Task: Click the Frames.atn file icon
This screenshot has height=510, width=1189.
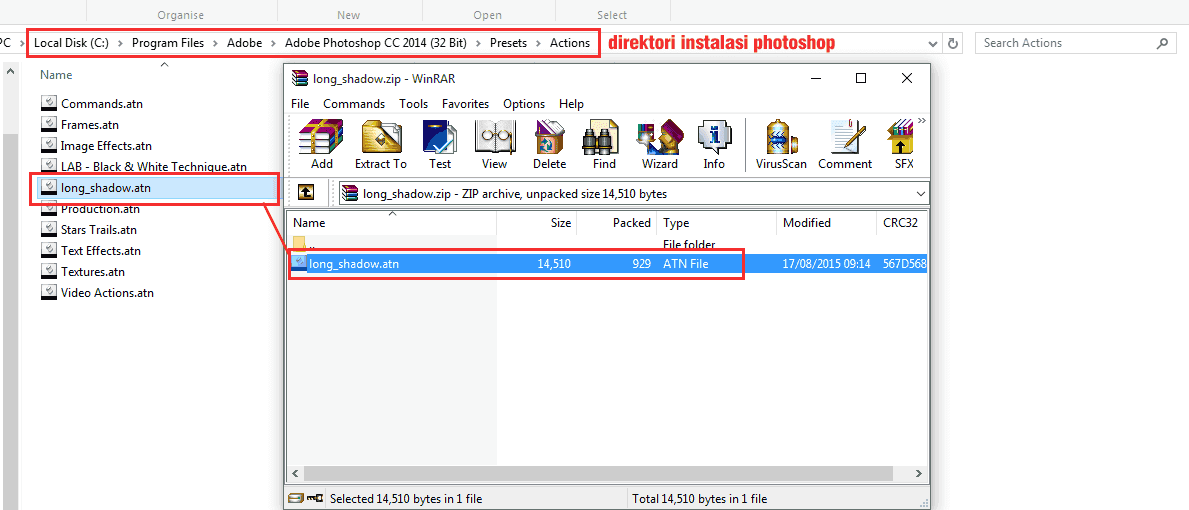Action: pos(49,125)
